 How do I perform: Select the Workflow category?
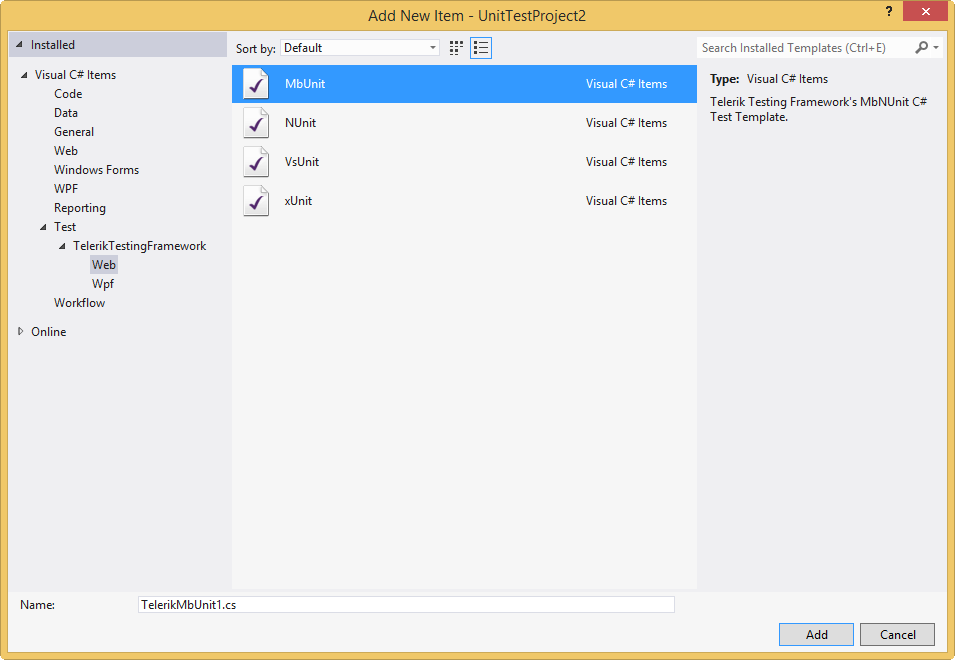coord(79,303)
